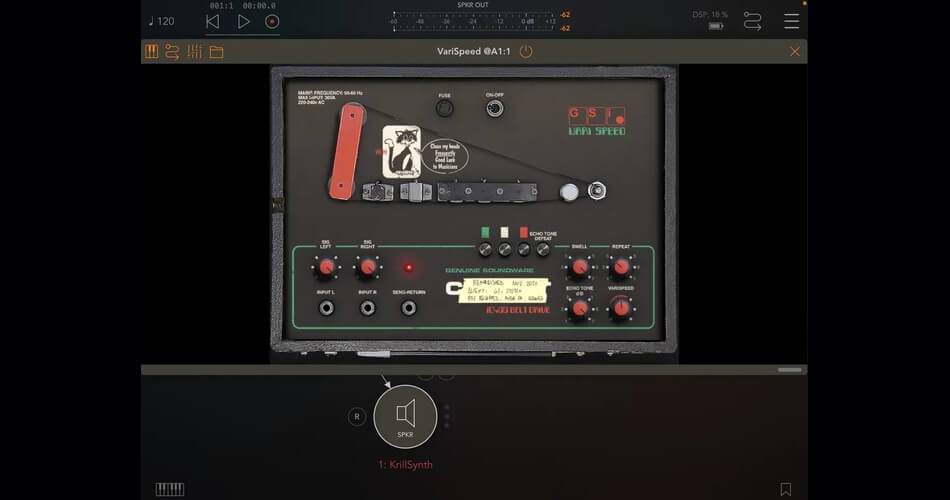Open the plugin MIDI routing icon in the orange toolbar
Screen dimensions: 950x500
pos(173,52)
